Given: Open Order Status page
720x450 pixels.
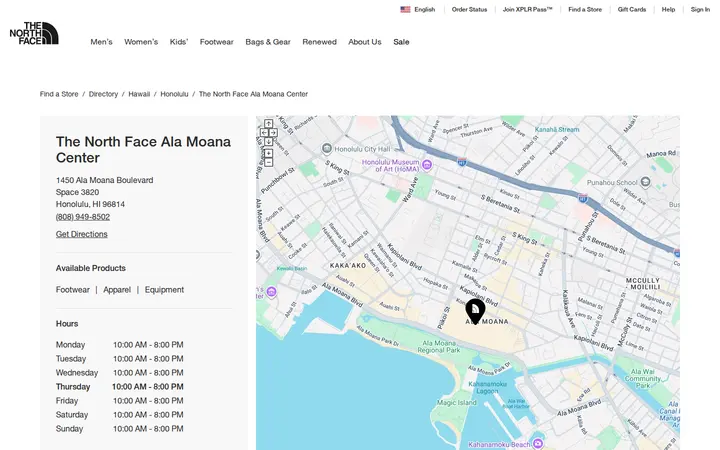Looking at the screenshot, I should [469, 9].
